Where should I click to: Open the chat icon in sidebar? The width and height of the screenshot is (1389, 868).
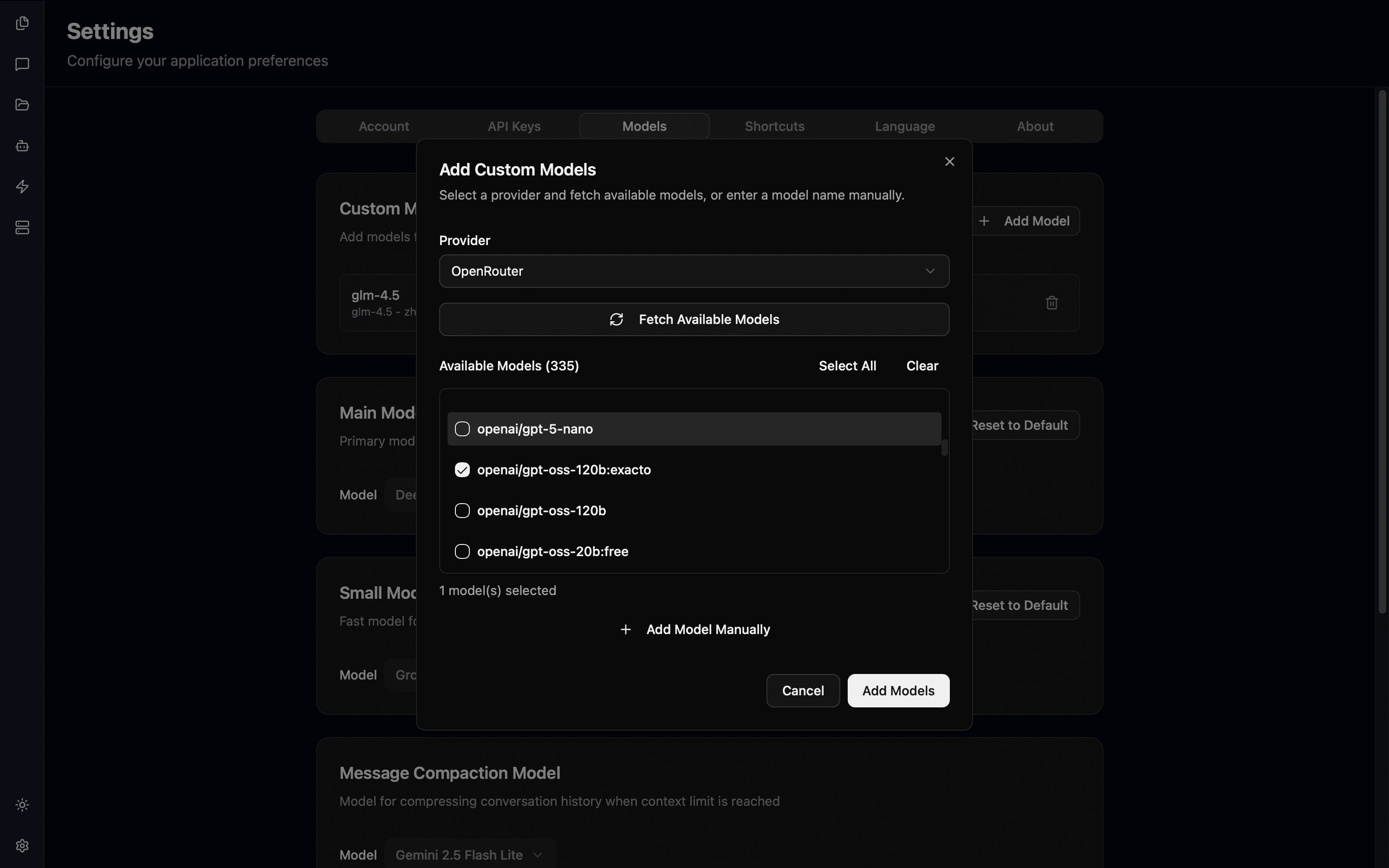(22, 64)
